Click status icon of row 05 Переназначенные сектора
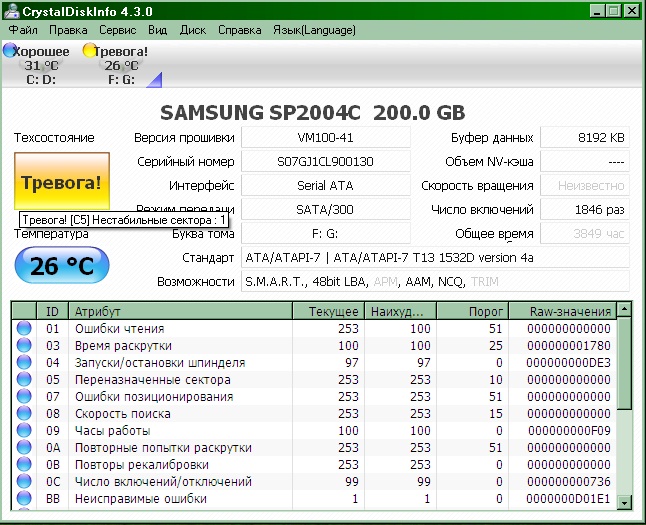 click(24, 379)
